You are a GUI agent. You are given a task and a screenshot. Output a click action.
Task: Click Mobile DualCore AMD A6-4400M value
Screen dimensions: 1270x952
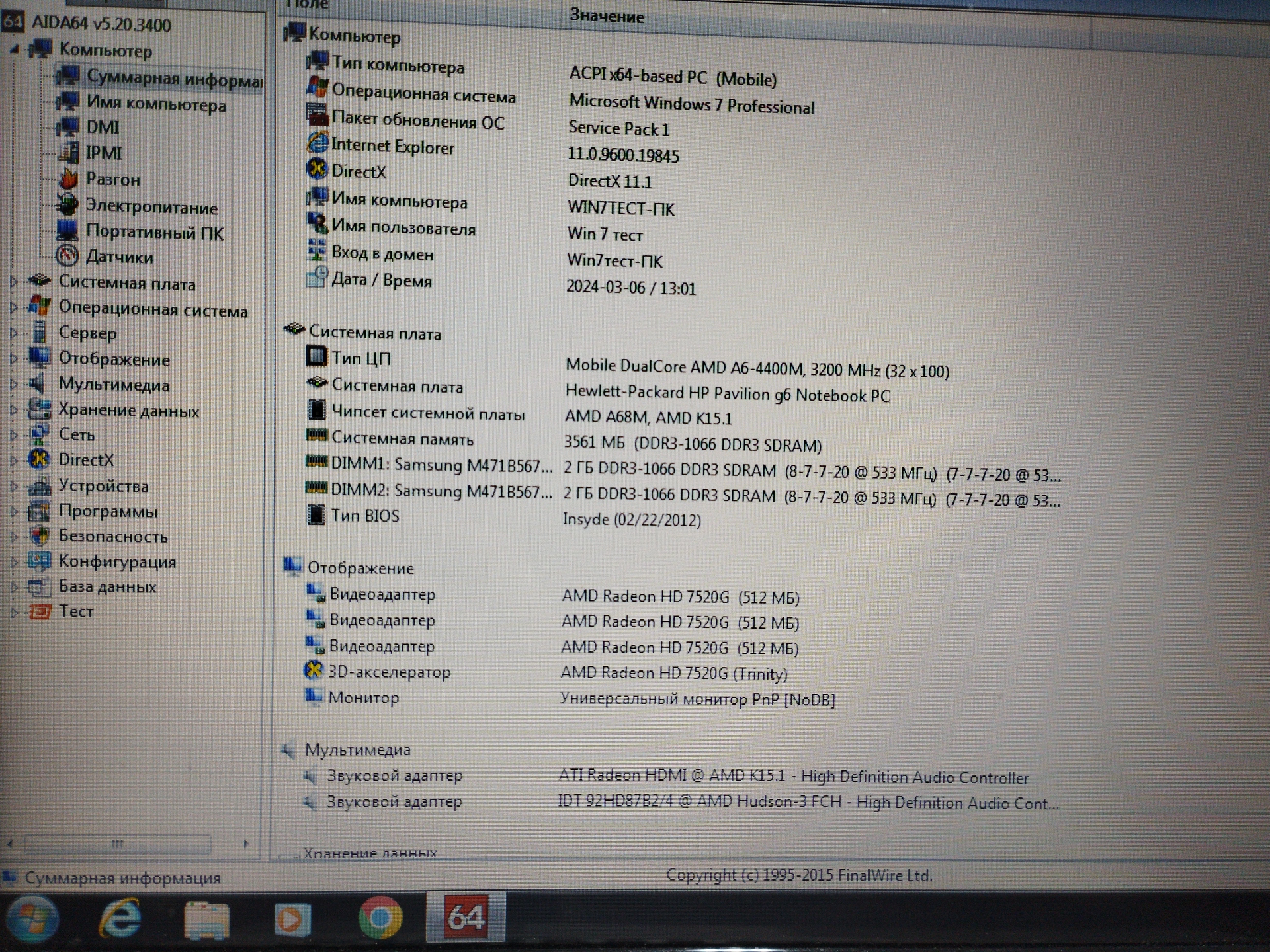(757, 368)
